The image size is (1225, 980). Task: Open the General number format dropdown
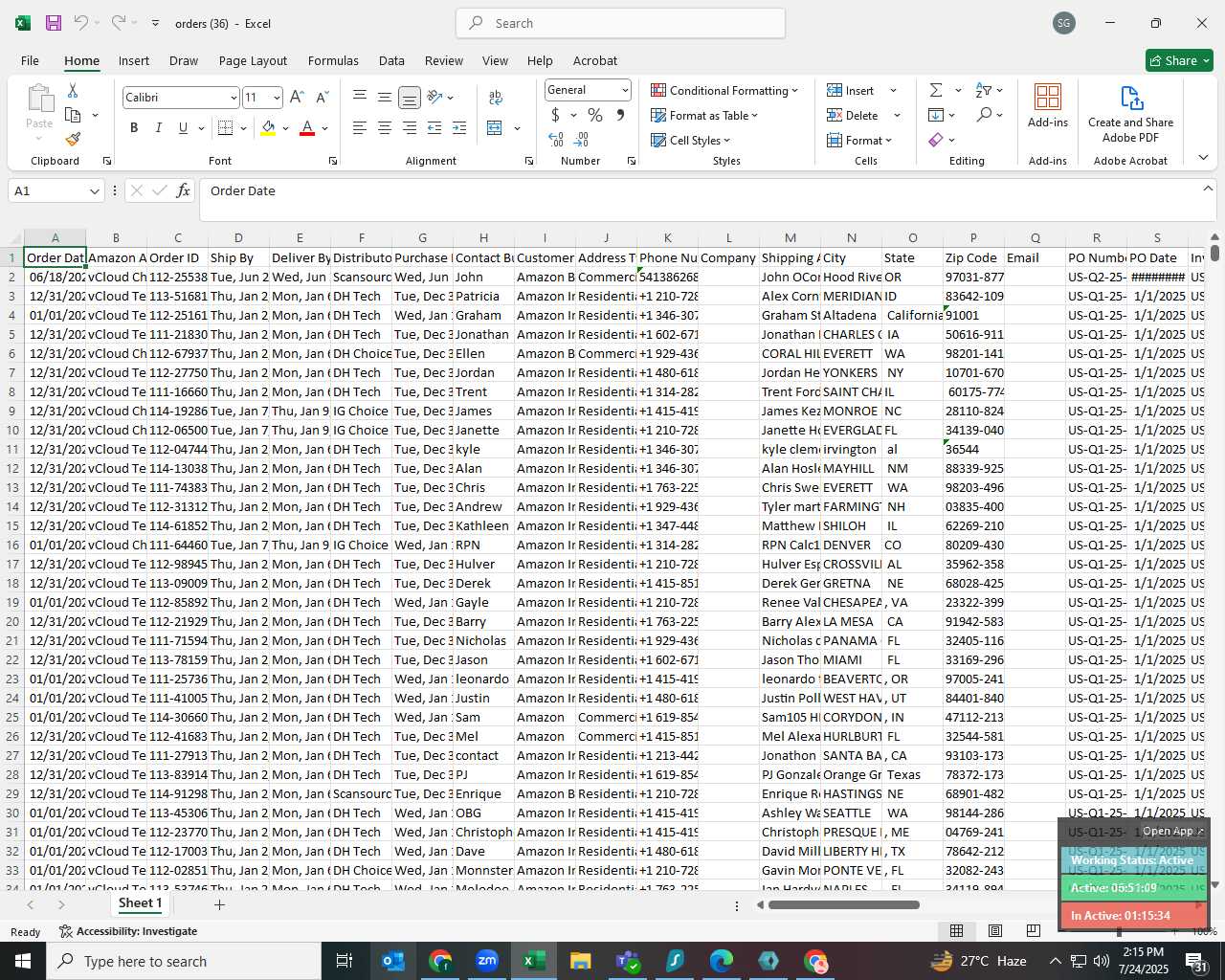[x=625, y=90]
